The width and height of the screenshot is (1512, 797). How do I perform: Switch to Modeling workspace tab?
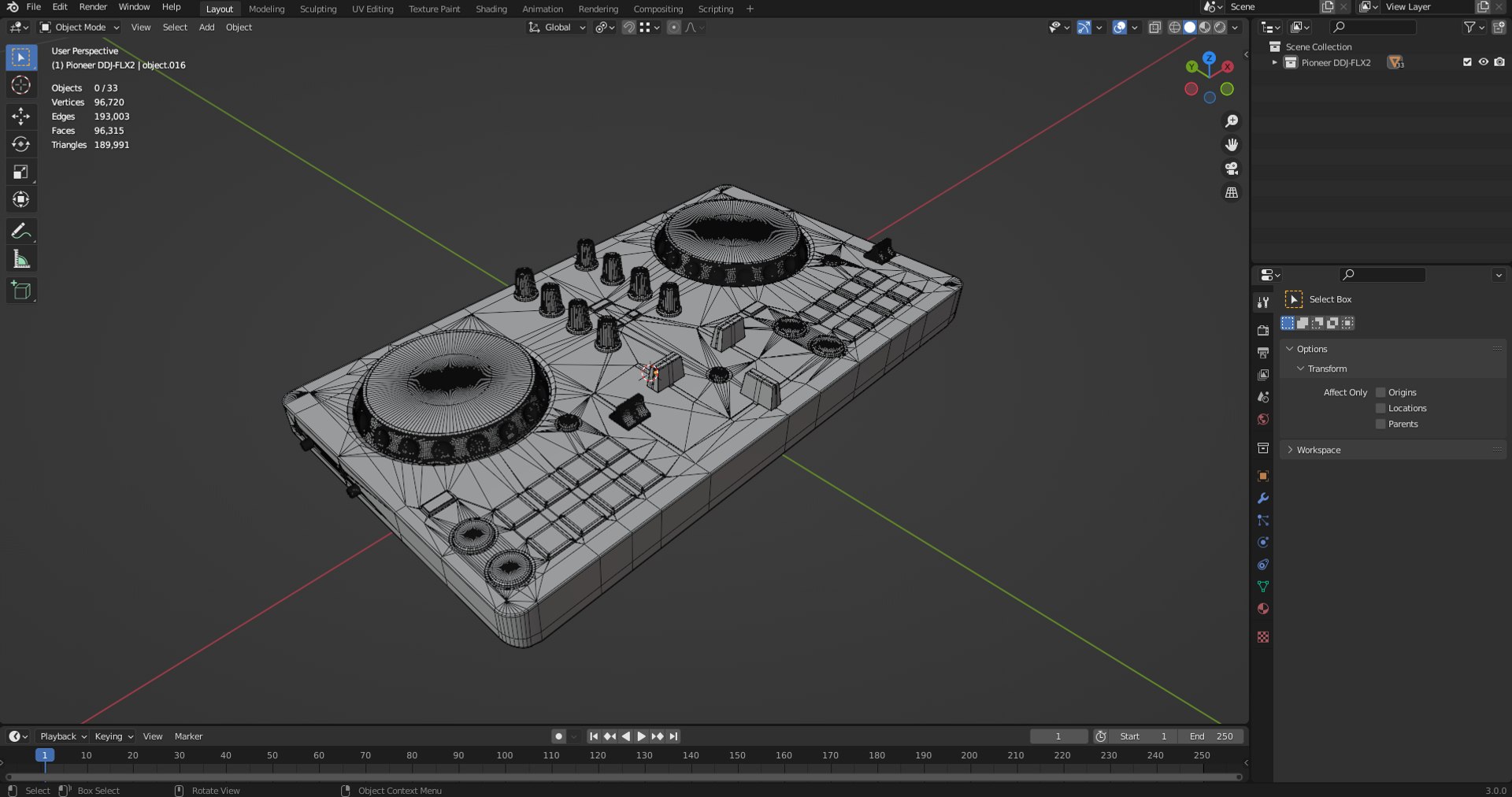[266, 9]
